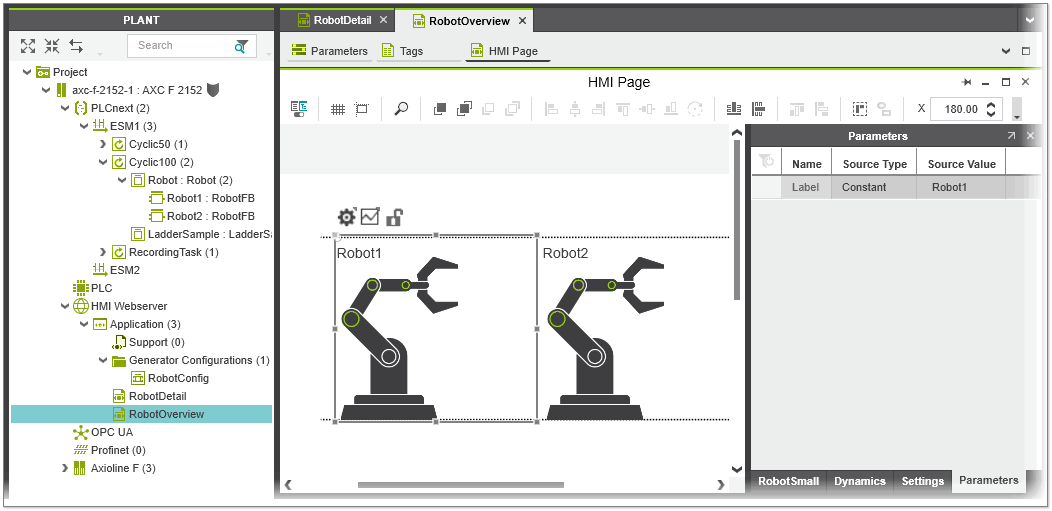1052x511 pixels.
Task: Toggle the grid display in HMI toolbar
Action: pyautogui.click(x=338, y=109)
